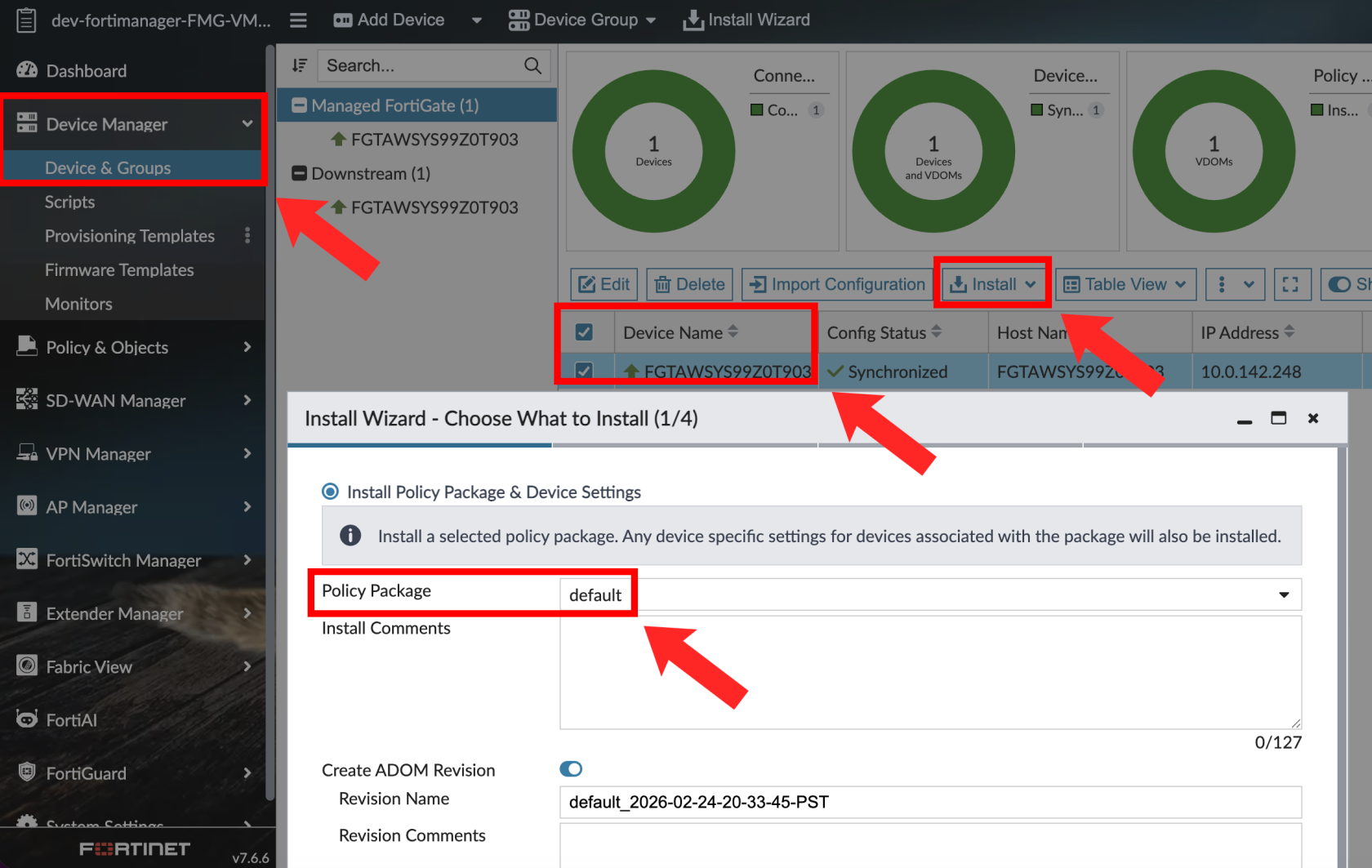Toggle the select-all checkbox in table header
Screen dimensions: 1372x868
pos(584,332)
